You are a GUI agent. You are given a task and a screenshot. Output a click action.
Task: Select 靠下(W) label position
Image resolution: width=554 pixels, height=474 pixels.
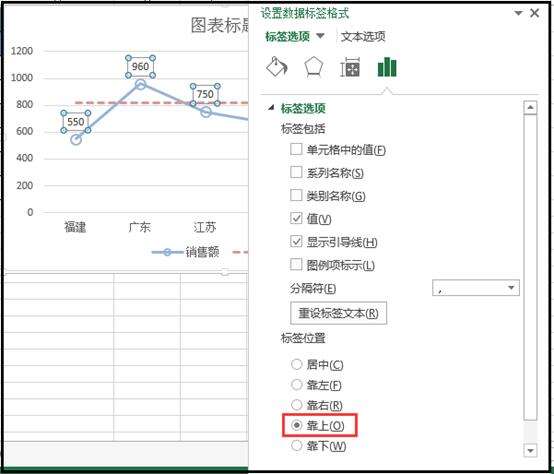(x=296, y=446)
